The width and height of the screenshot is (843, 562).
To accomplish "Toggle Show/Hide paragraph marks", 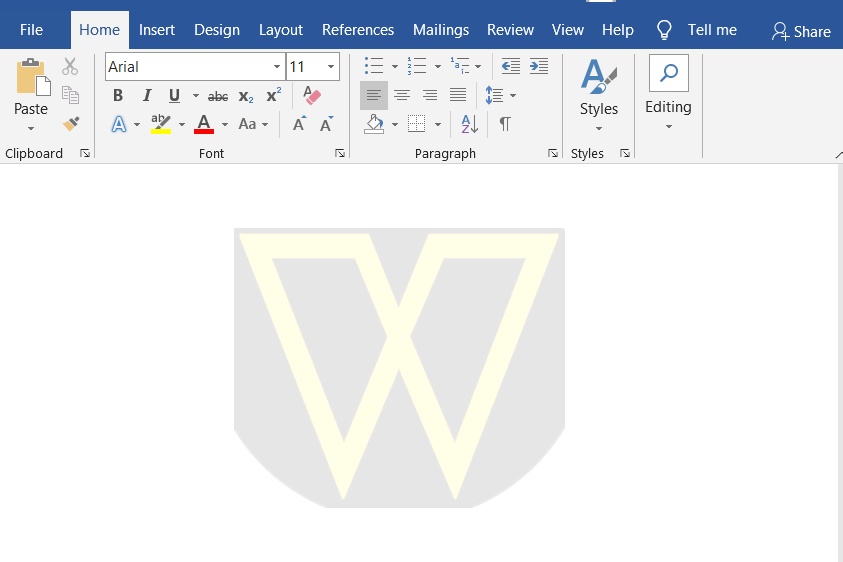I will click(505, 125).
